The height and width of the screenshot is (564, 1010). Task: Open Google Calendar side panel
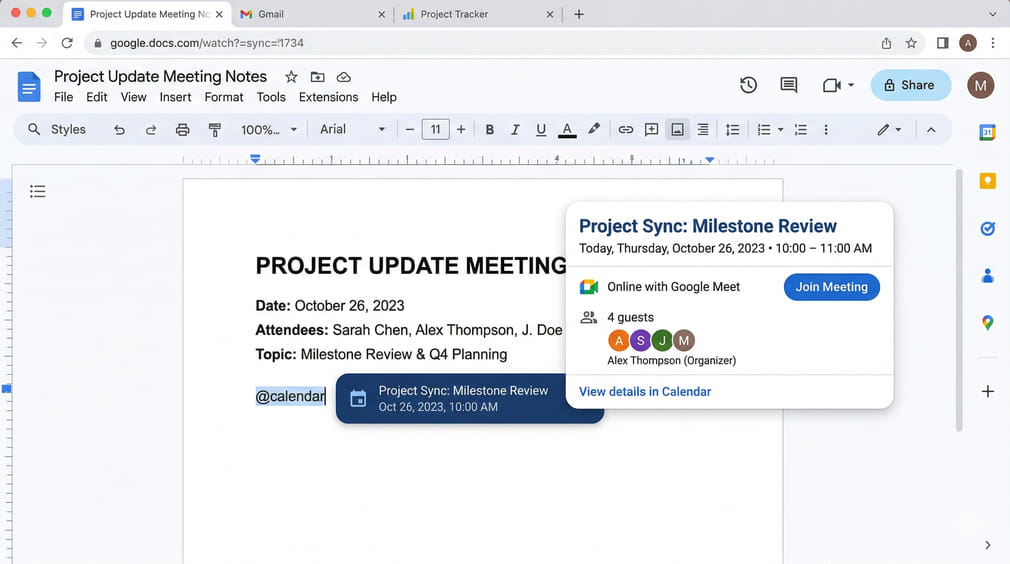pyautogui.click(x=987, y=132)
